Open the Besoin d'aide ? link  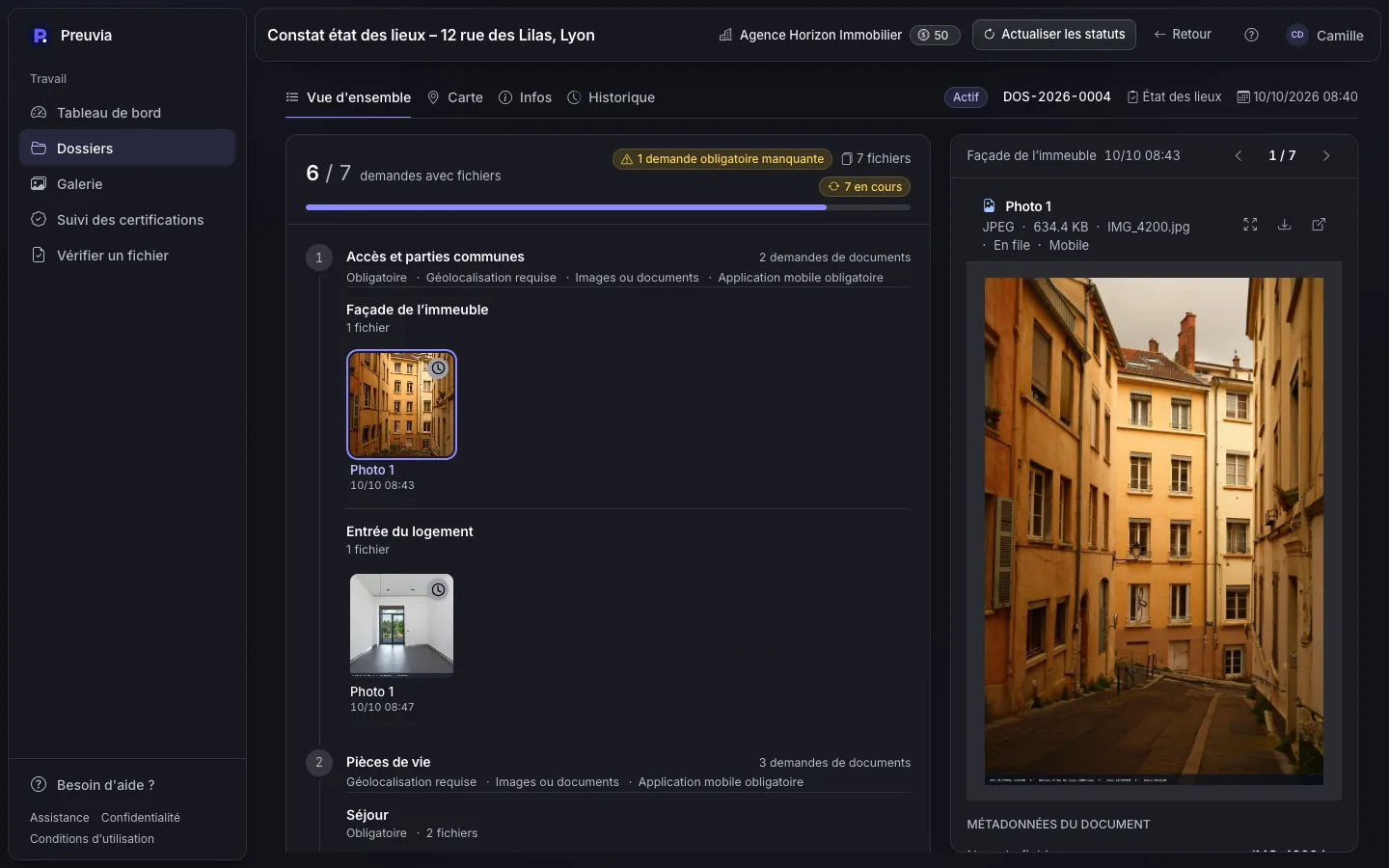(x=93, y=785)
